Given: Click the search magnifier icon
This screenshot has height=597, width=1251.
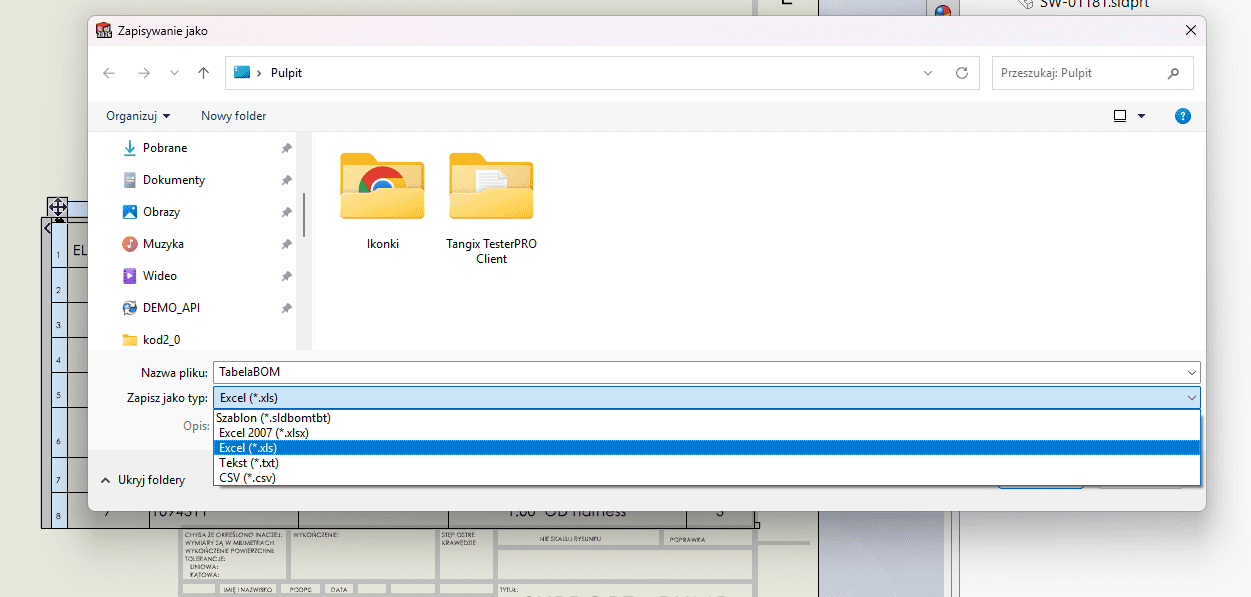Looking at the screenshot, I should coord(1173,73).
